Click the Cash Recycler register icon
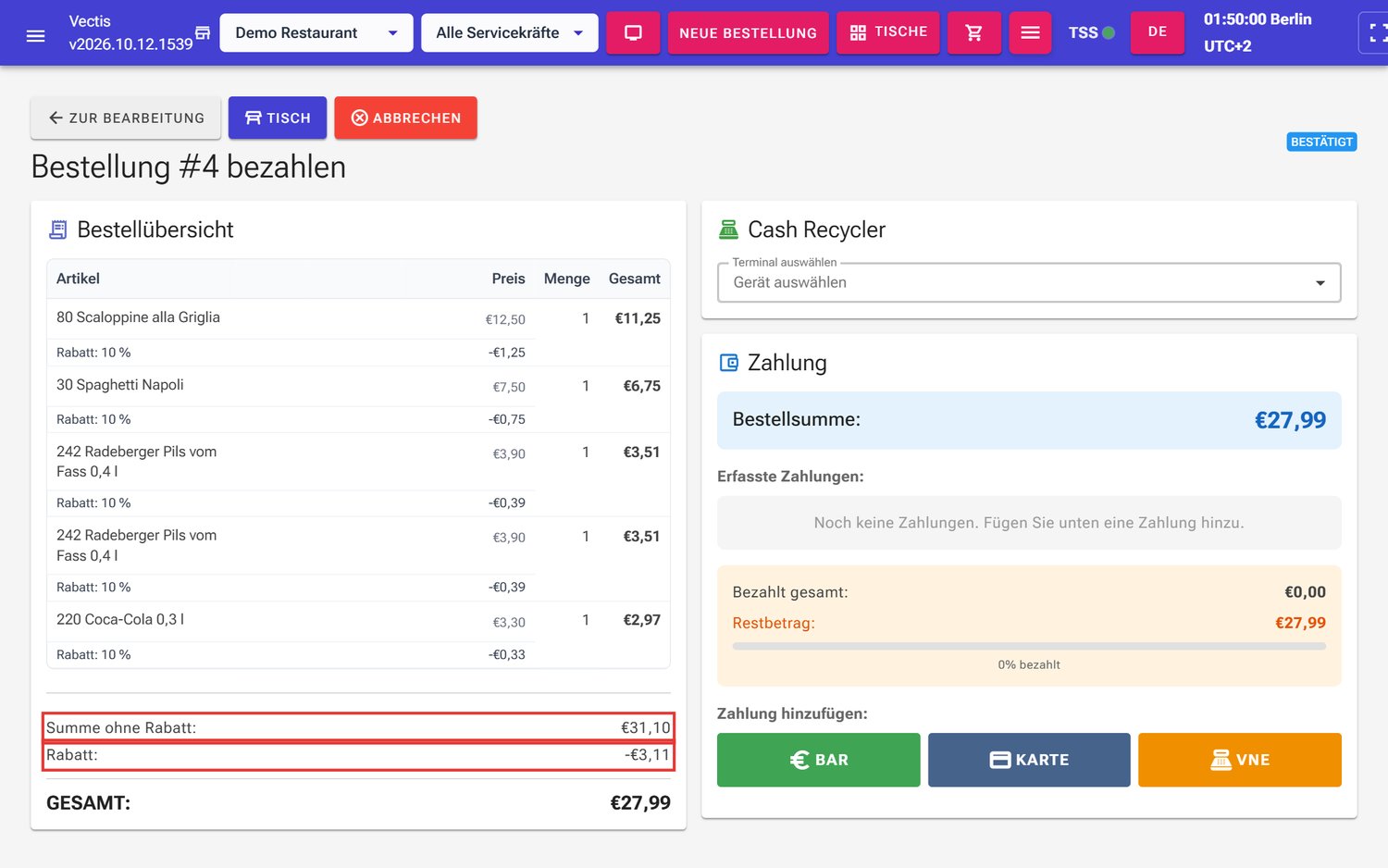 coord(728,229)
